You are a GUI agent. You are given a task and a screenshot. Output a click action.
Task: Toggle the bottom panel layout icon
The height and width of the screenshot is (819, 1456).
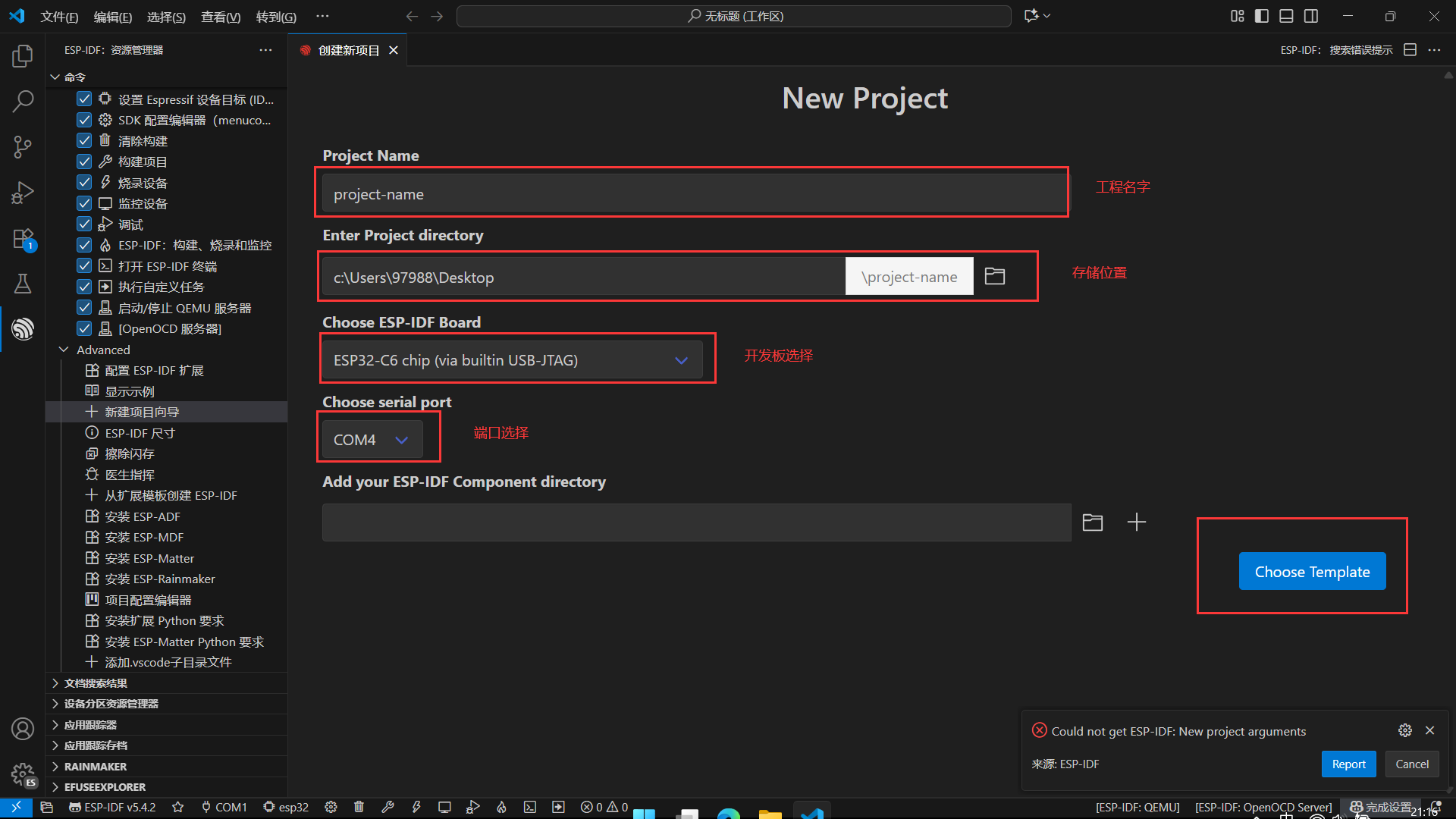pyautogui.click(x=1286, y=16)
